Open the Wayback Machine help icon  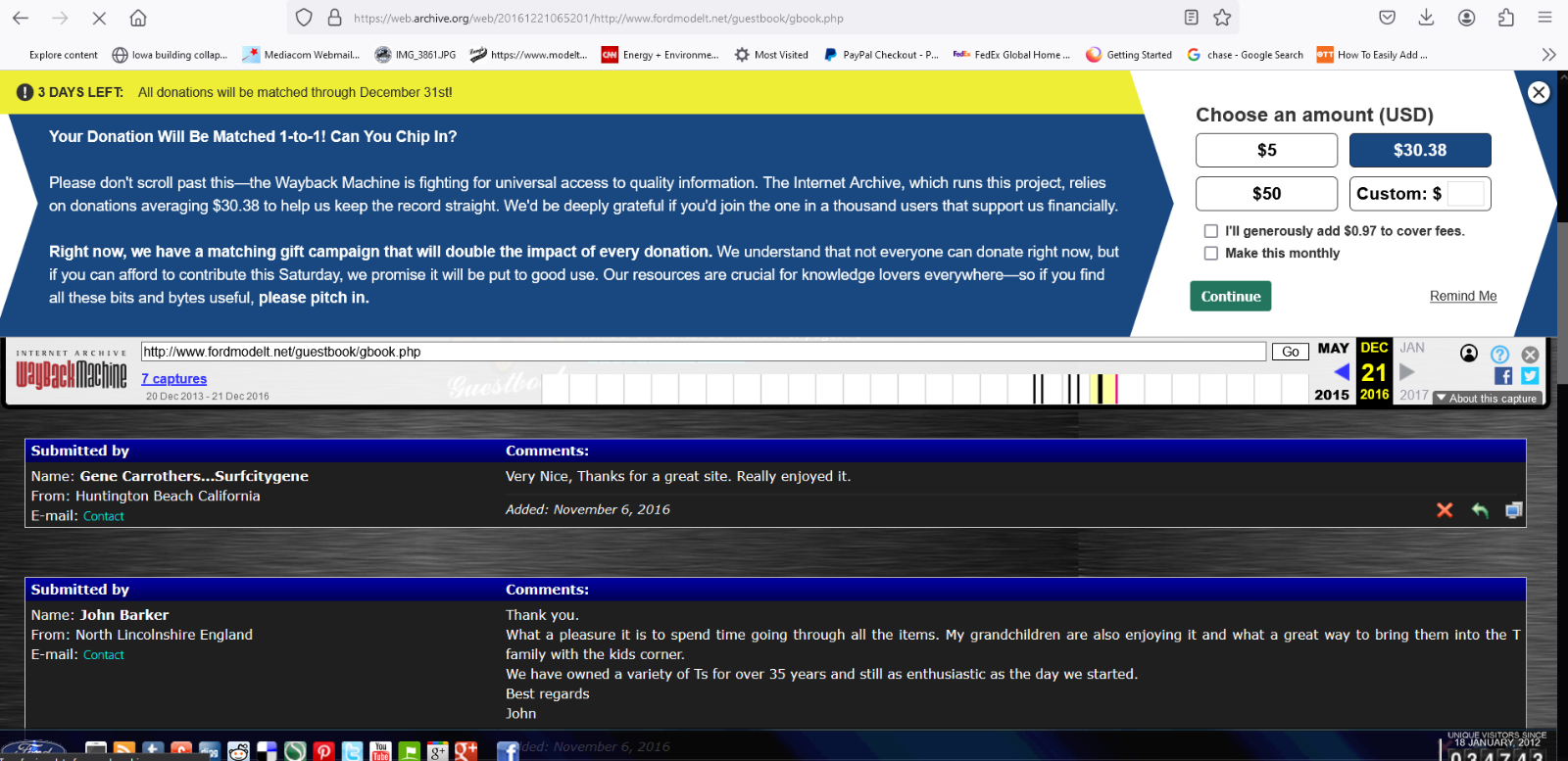(x=1499, y=355)
